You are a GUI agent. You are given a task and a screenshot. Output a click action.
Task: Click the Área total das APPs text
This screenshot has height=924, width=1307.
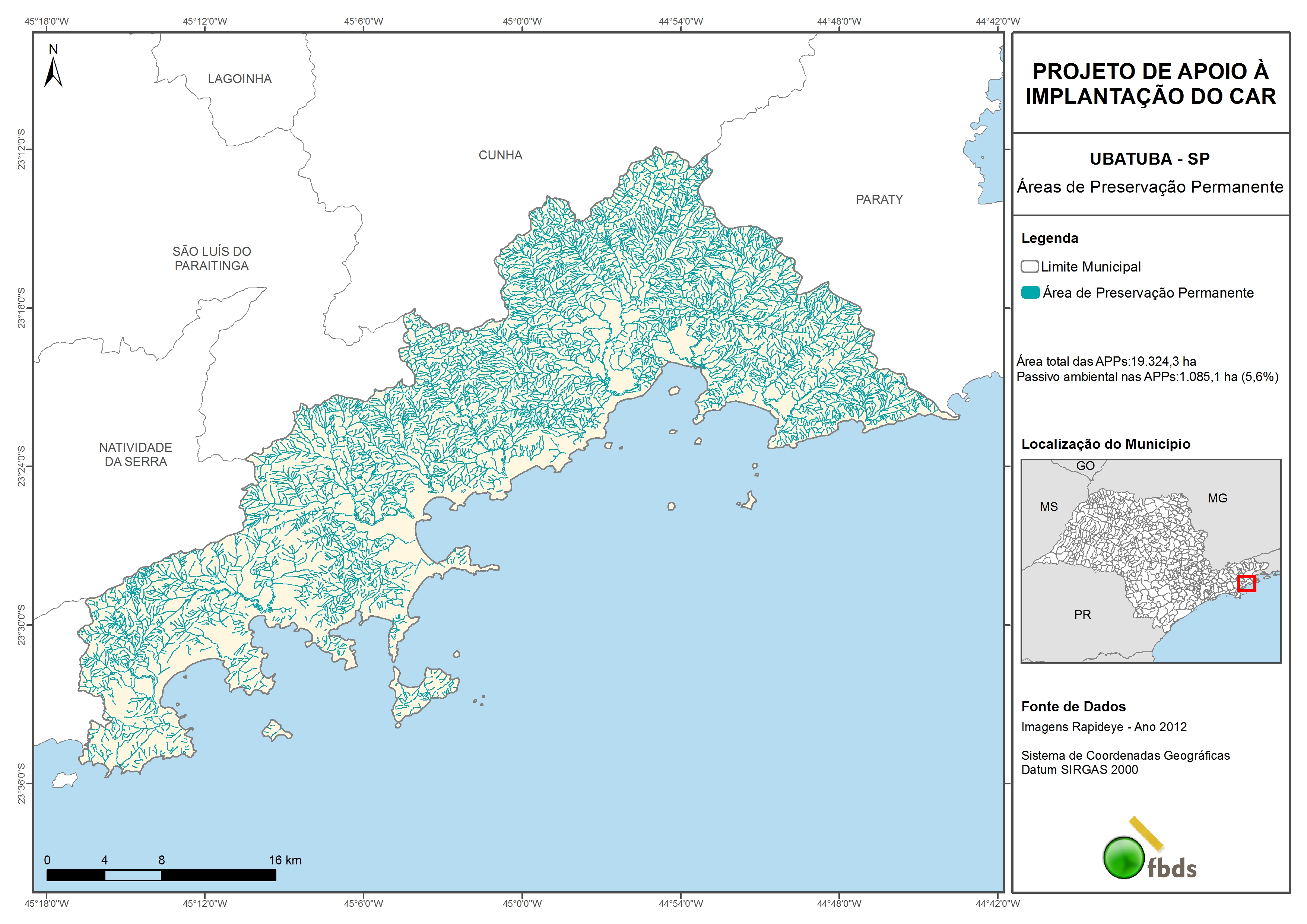pyautogui.click(x=1106, y=362)
